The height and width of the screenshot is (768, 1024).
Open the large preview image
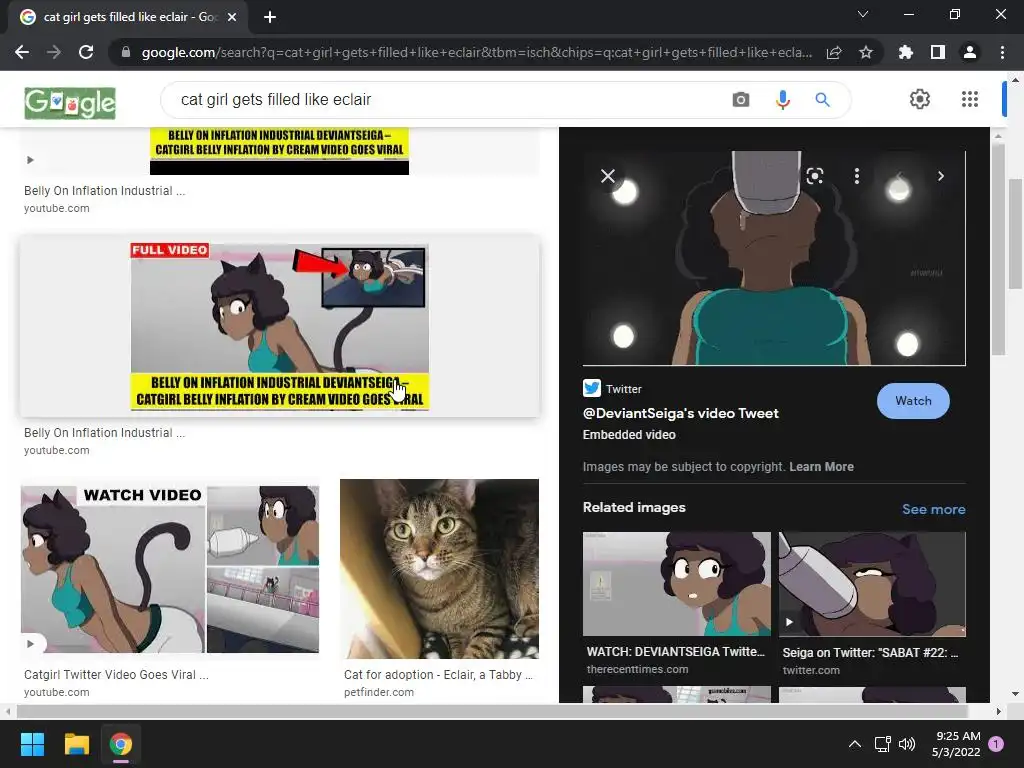click(774, 258)
